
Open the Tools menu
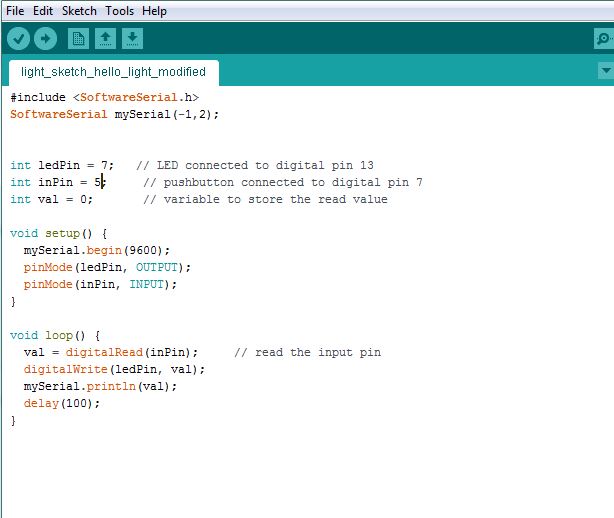[x=119, y=11]
